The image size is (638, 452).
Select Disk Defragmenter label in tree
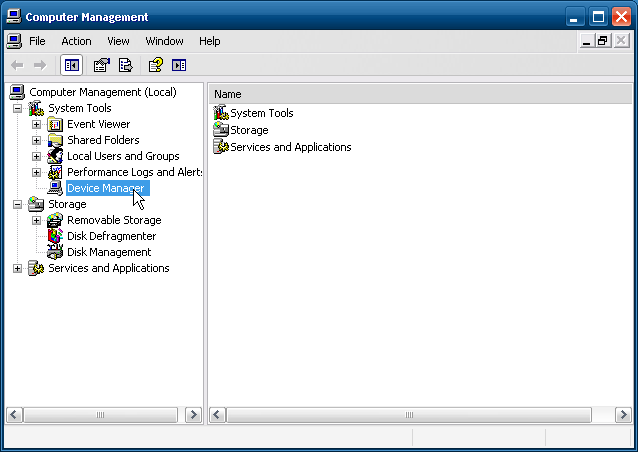(111, 236)
